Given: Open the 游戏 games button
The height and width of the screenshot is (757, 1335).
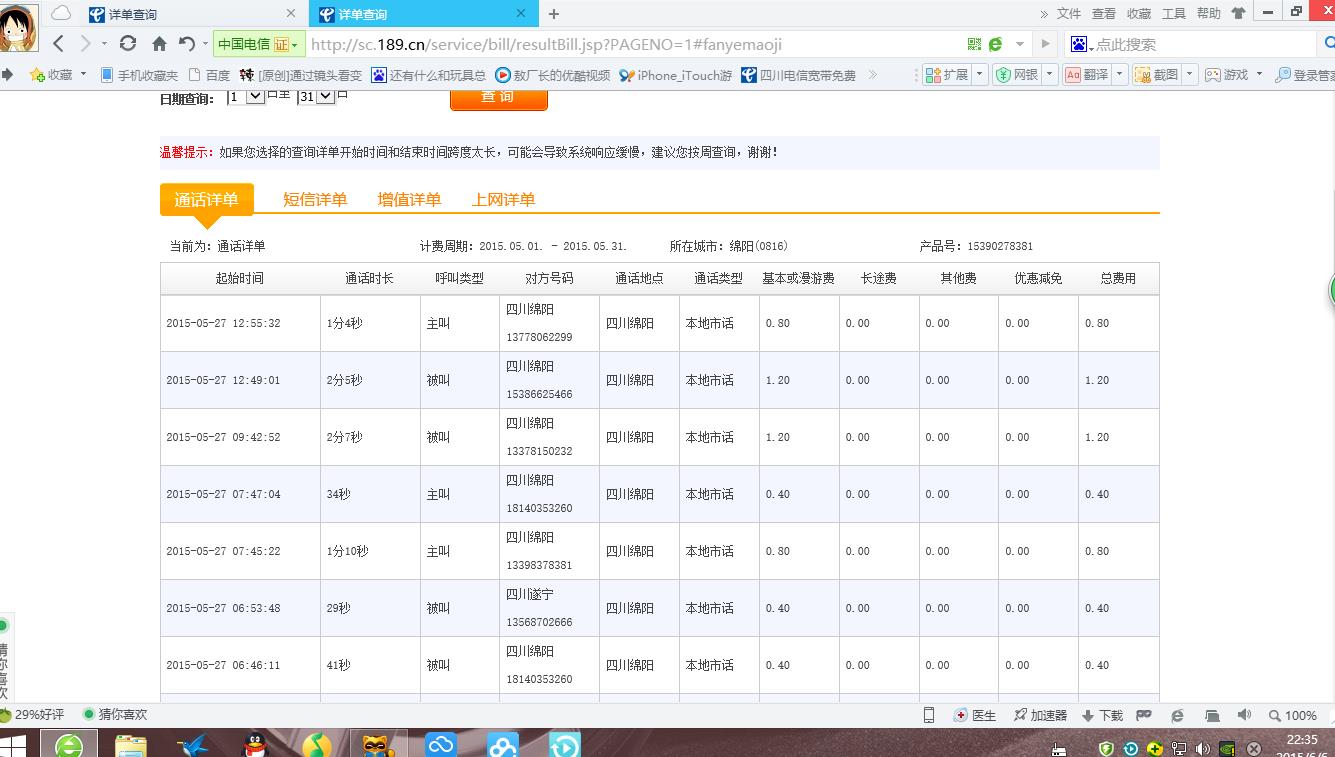Looking at the screenshot, I should 1227,75.
